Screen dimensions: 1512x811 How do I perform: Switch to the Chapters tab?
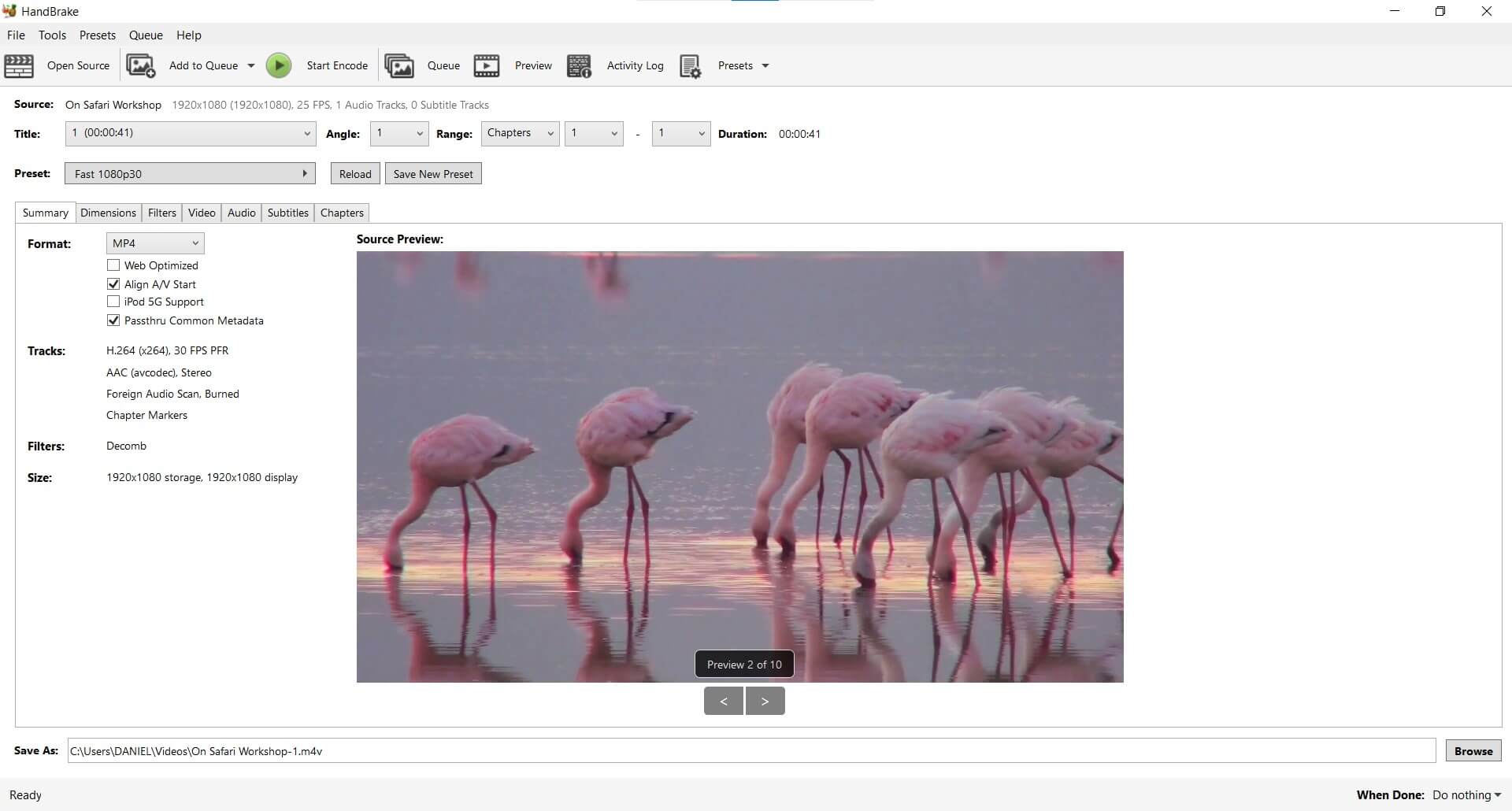pyautogui.click(x=342, y=213)
